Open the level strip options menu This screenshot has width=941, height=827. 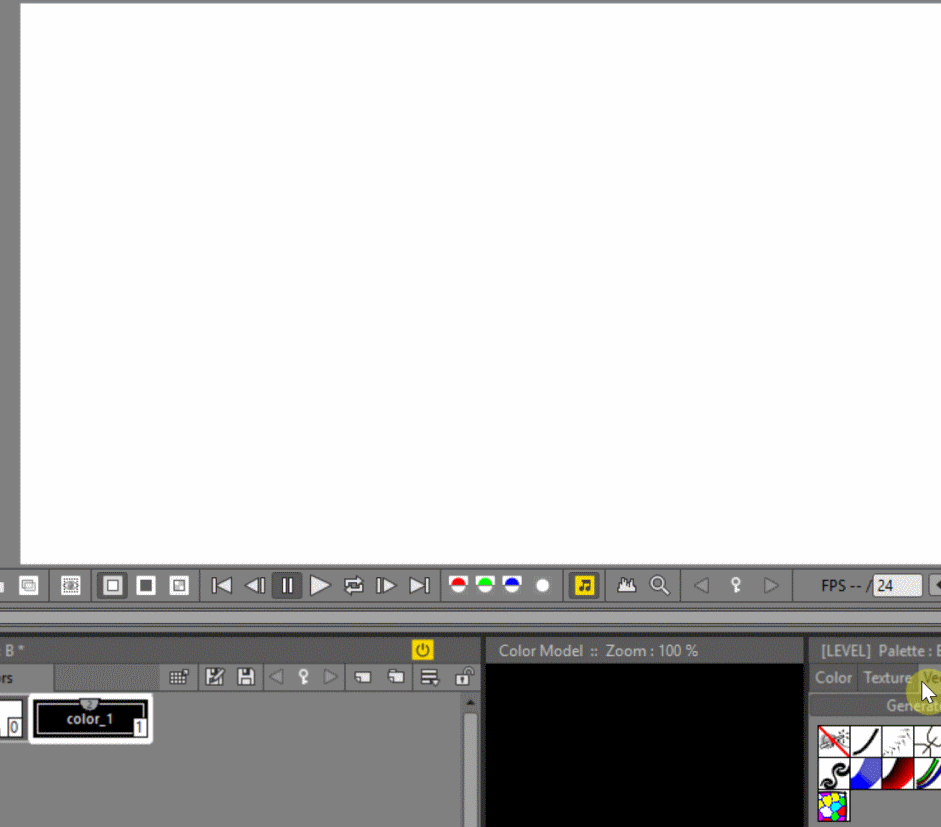(x=428, y=677)
